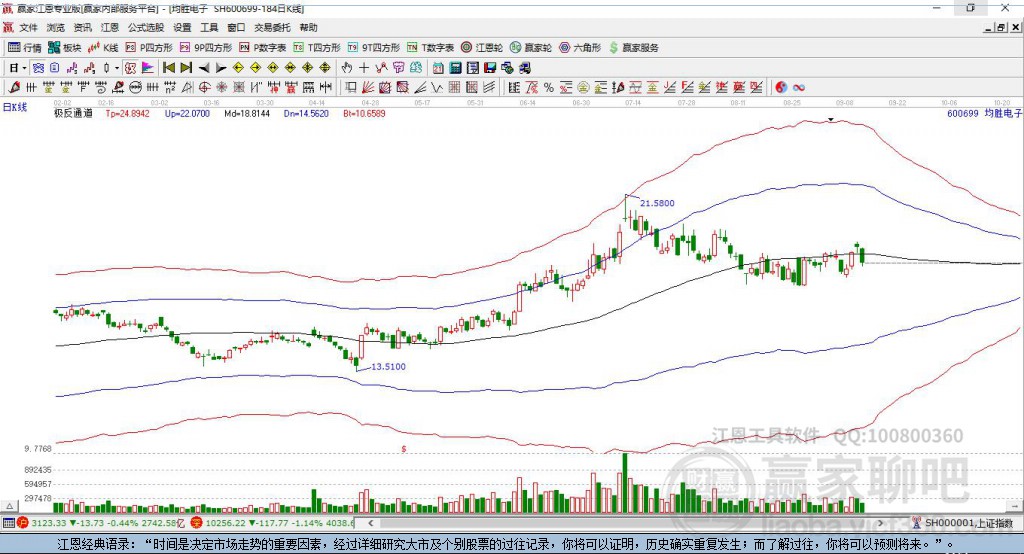Click the Dn=14.5620 indicator value
The image size is (1024, 554).
click(306, 113)
